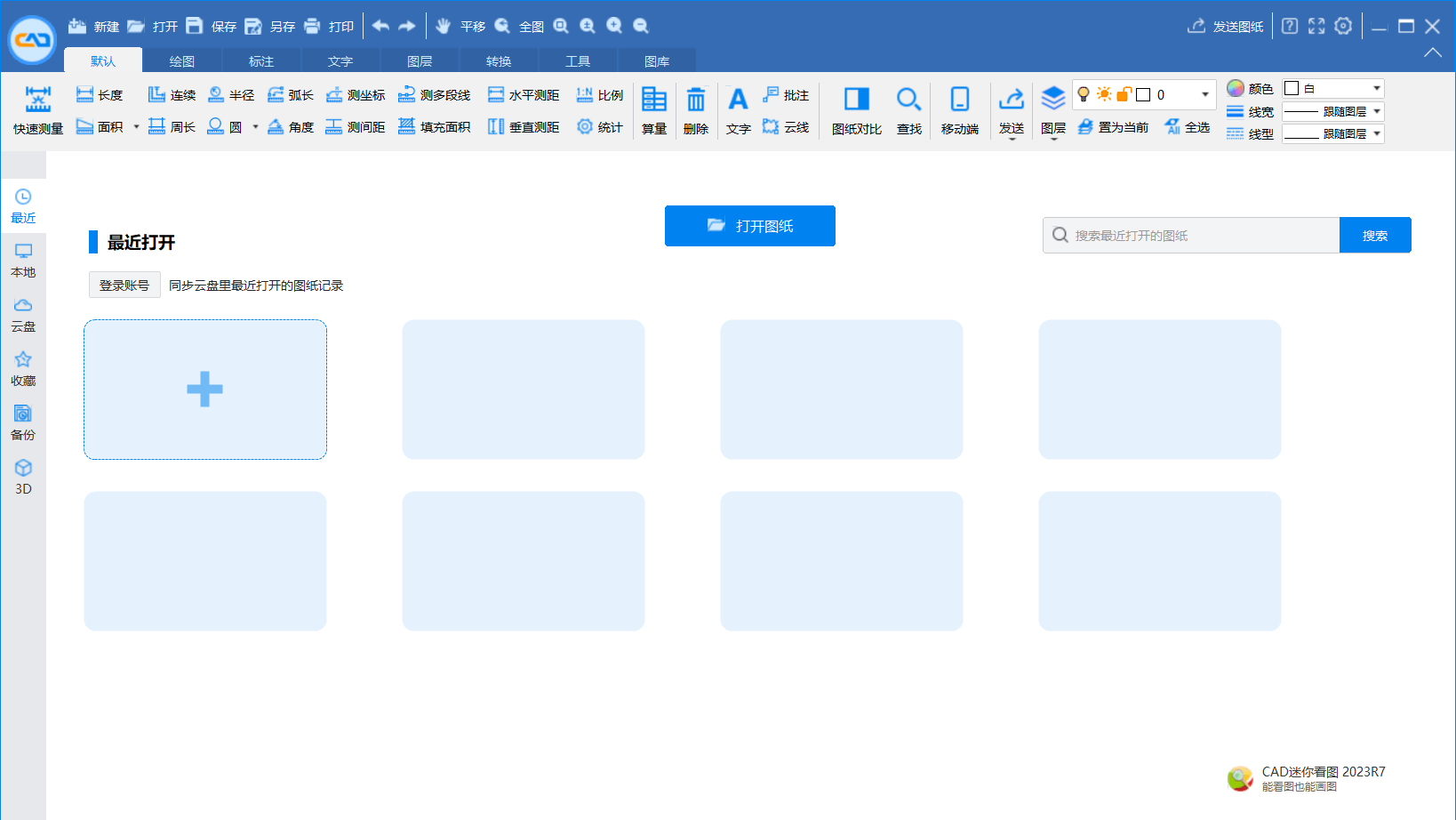Toggle the layer lock padlock icon

(1124, 94)
